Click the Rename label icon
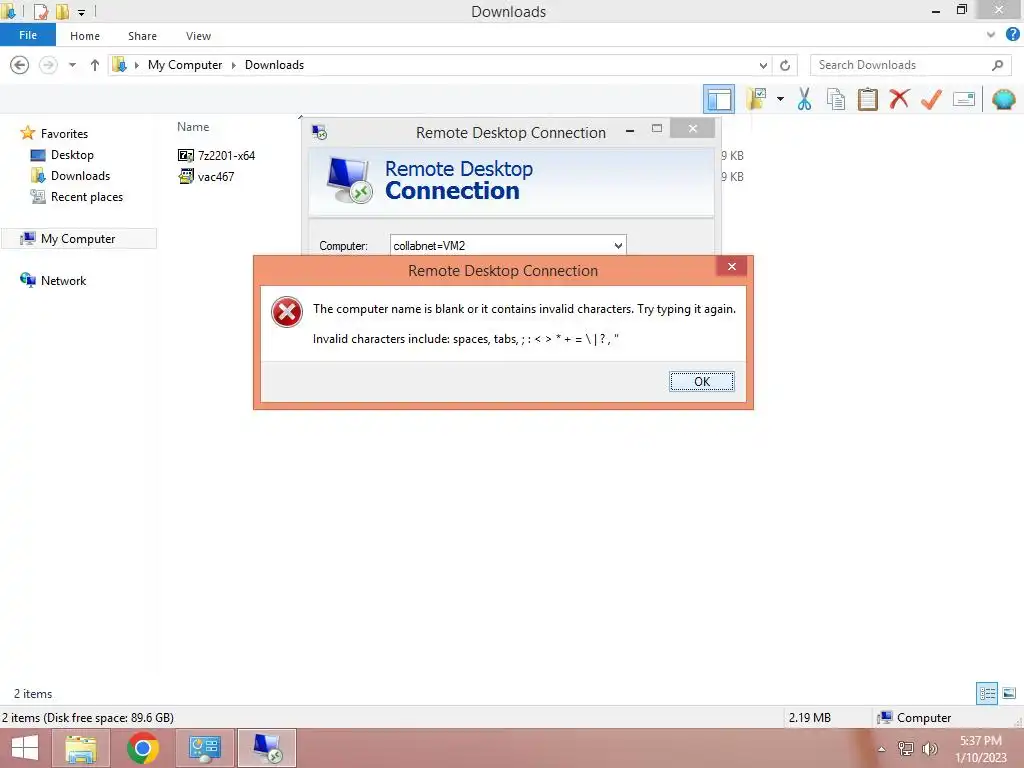The image size is (1024, 768). click(x=964, y=99)
